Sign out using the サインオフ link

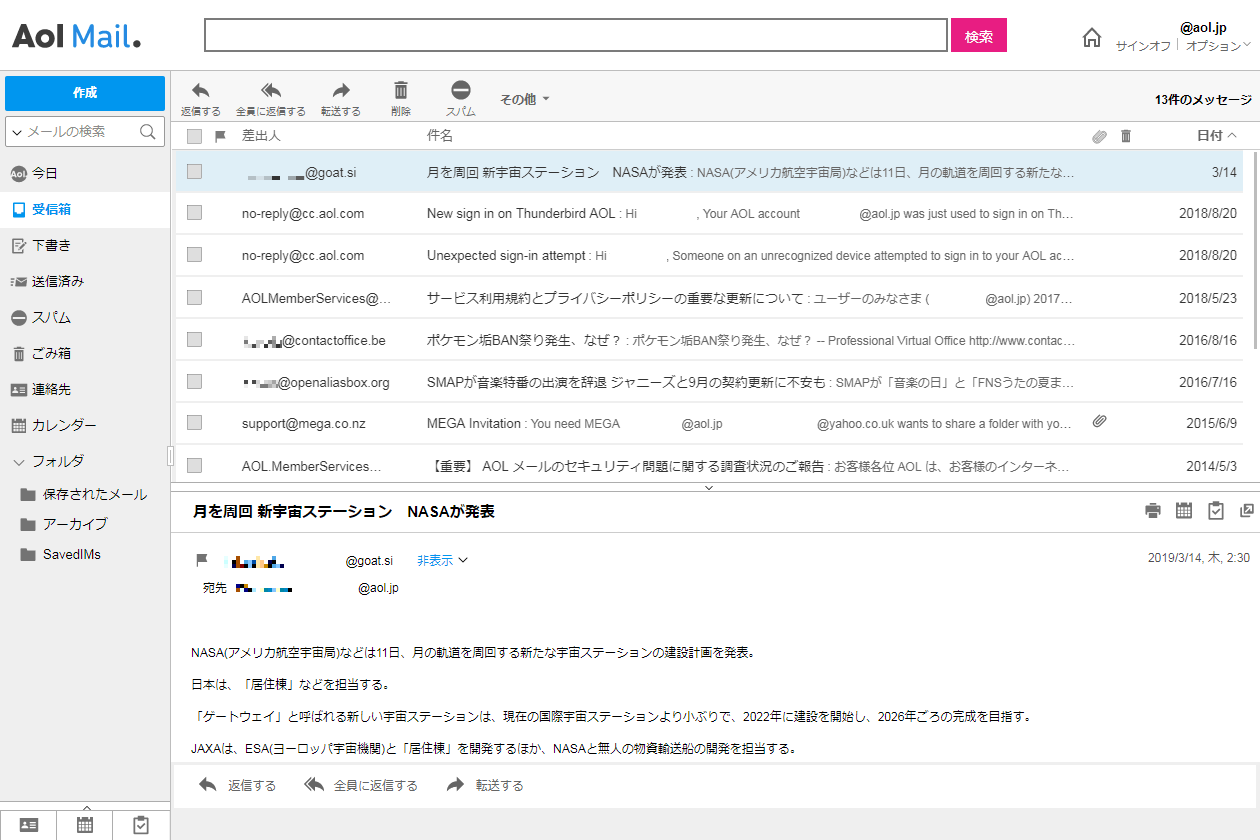1143,46
